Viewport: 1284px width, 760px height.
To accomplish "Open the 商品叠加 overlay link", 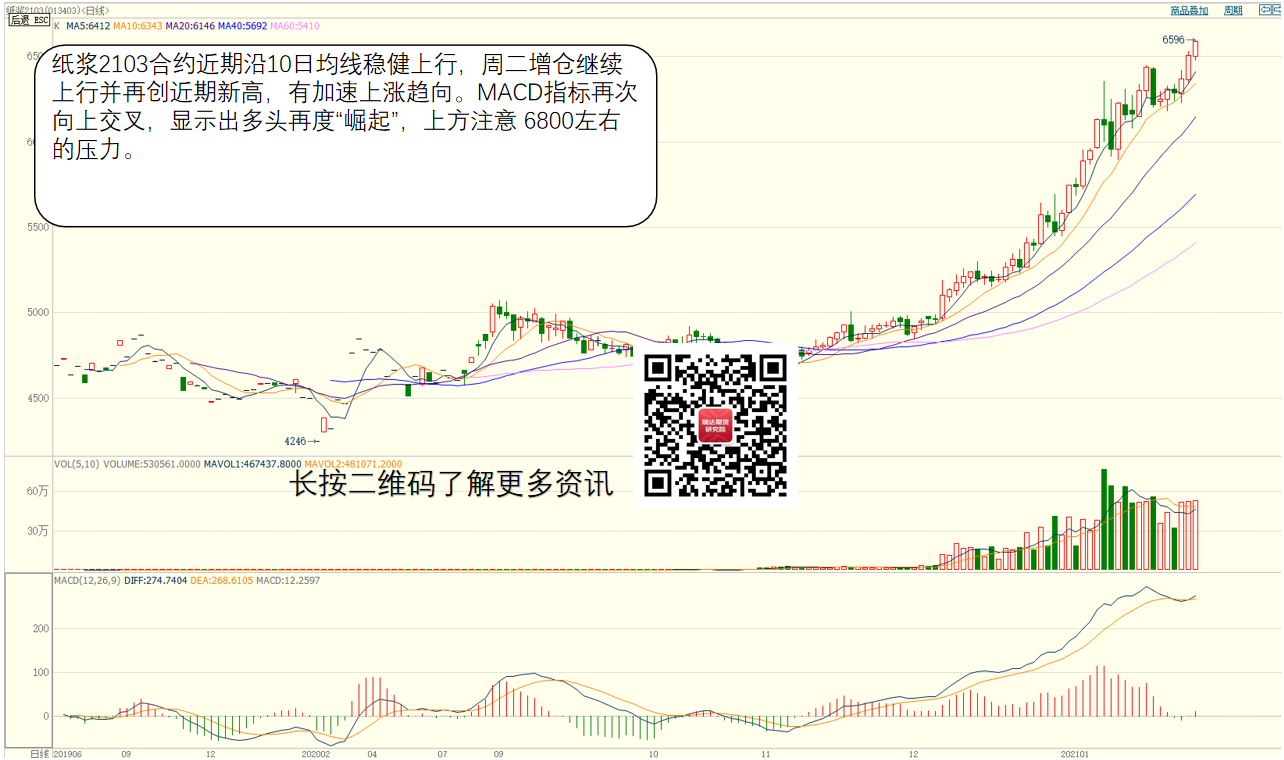I will tap(1189, 10).
